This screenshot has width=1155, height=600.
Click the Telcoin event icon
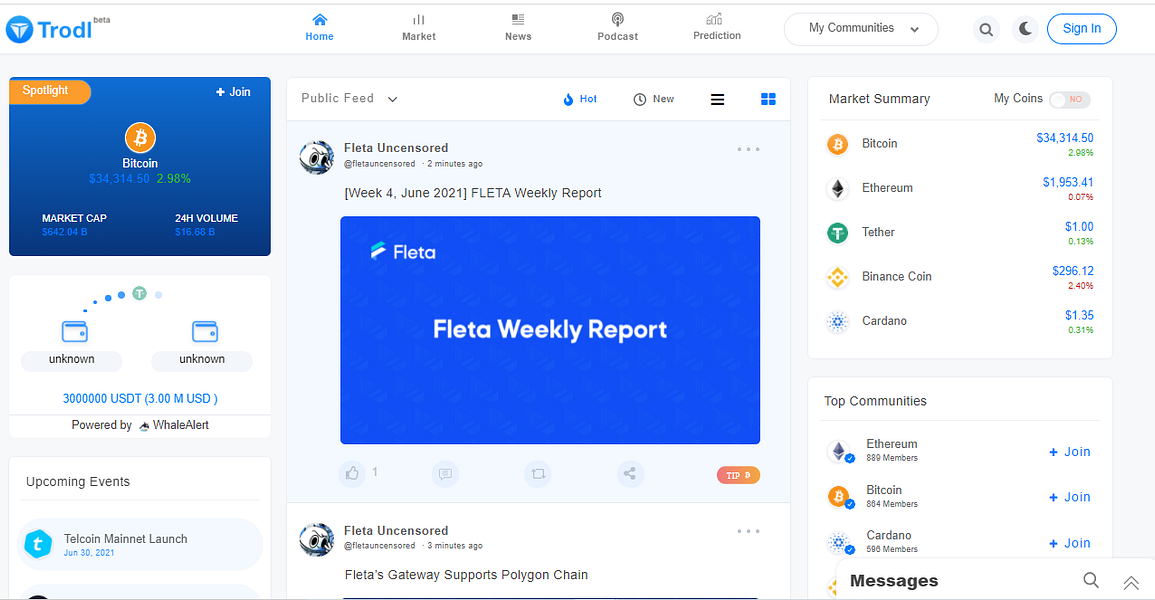click(38, 545)
